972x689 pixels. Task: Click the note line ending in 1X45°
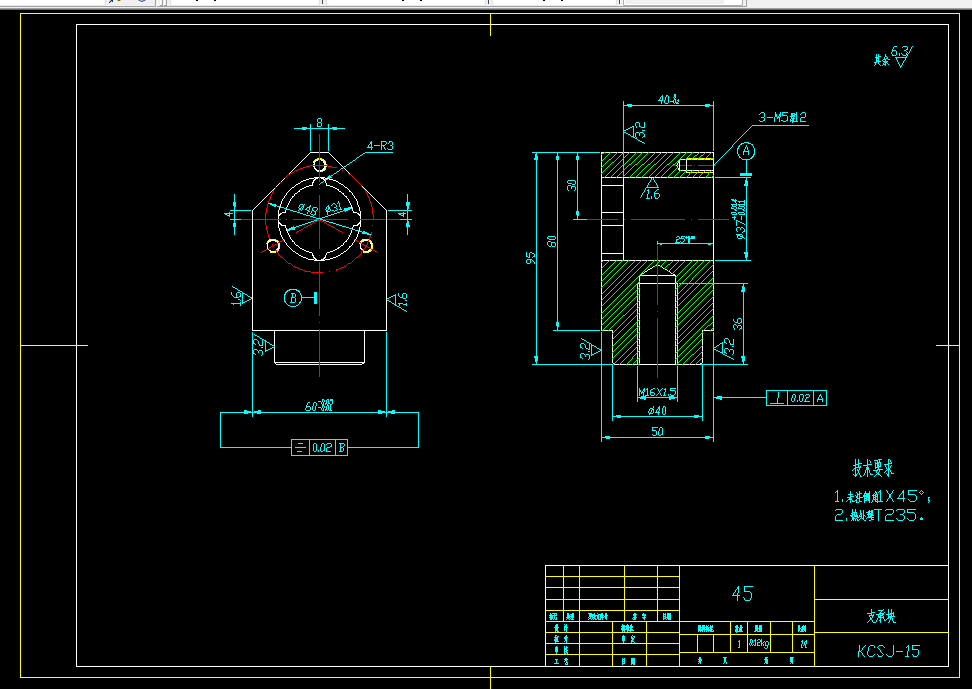pyautogui.click(x=882, y=496)
